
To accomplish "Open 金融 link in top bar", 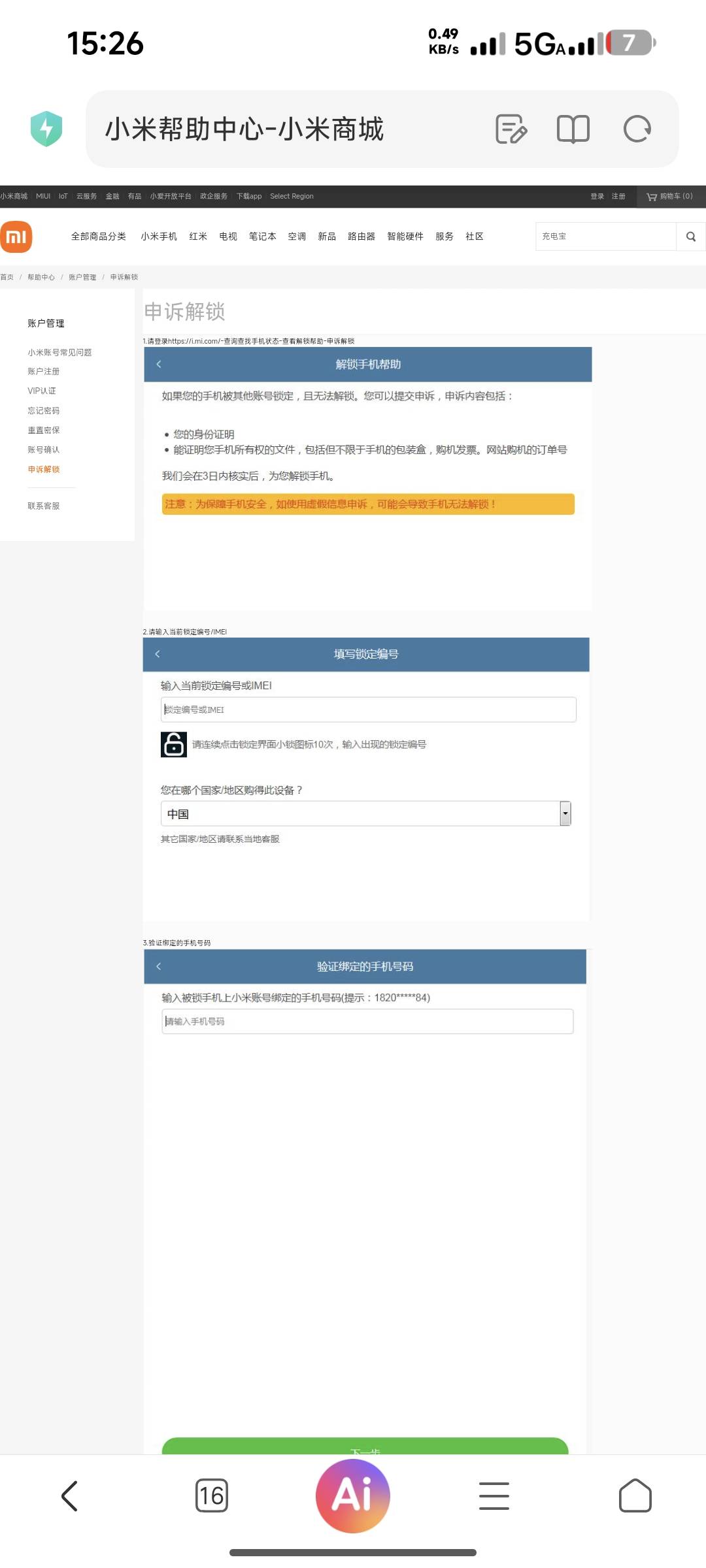I will [112, 196].
